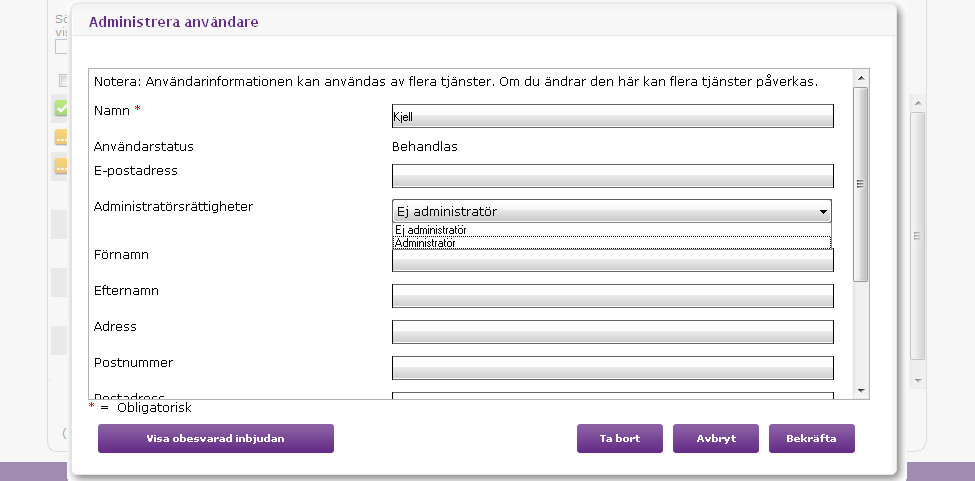Click the Adress input field

pyautogui.click(x=612, y=332)
